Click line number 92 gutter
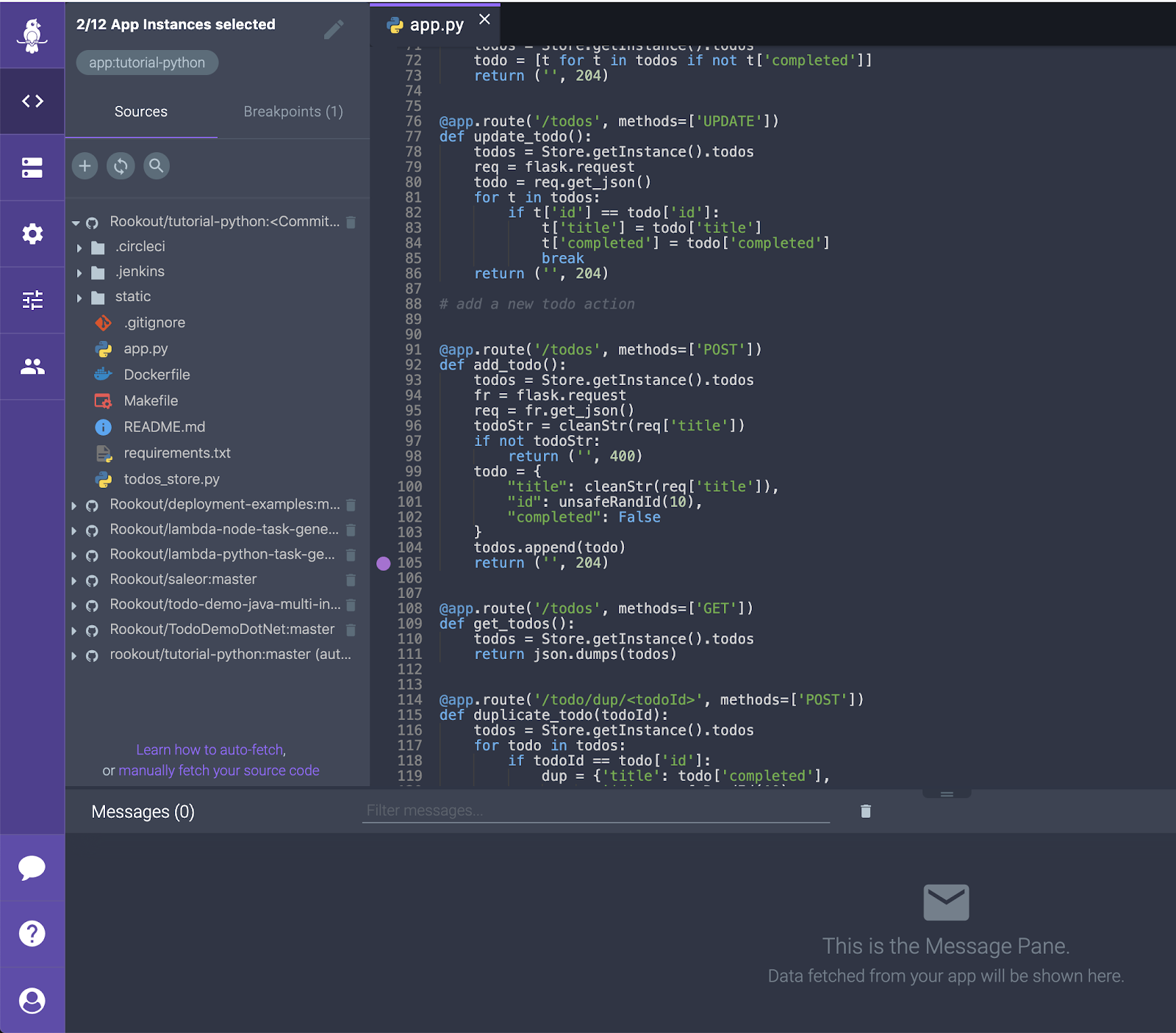The image size is (1176, 1033). [413, 365]
